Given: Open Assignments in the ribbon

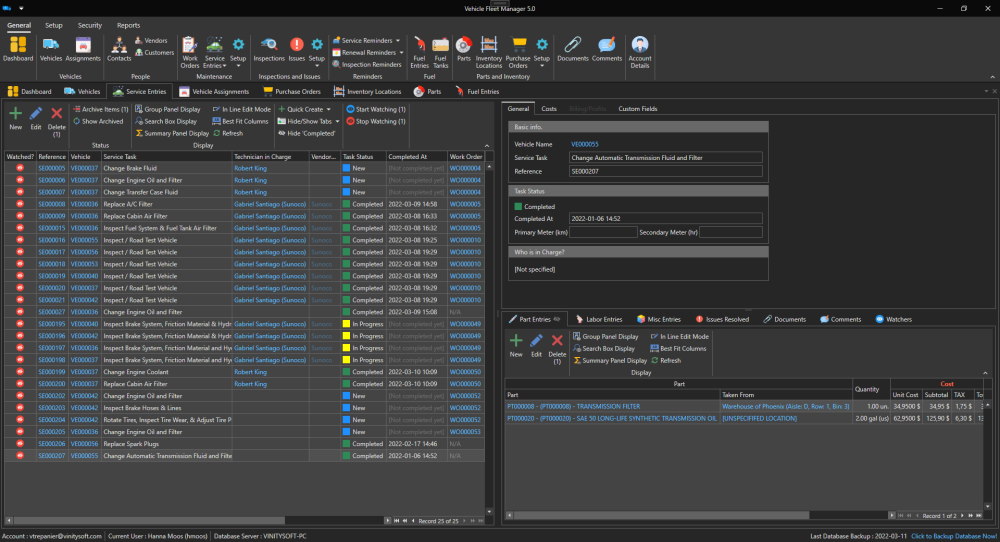Looking at the screenshot, I should (x=83, y=49).
